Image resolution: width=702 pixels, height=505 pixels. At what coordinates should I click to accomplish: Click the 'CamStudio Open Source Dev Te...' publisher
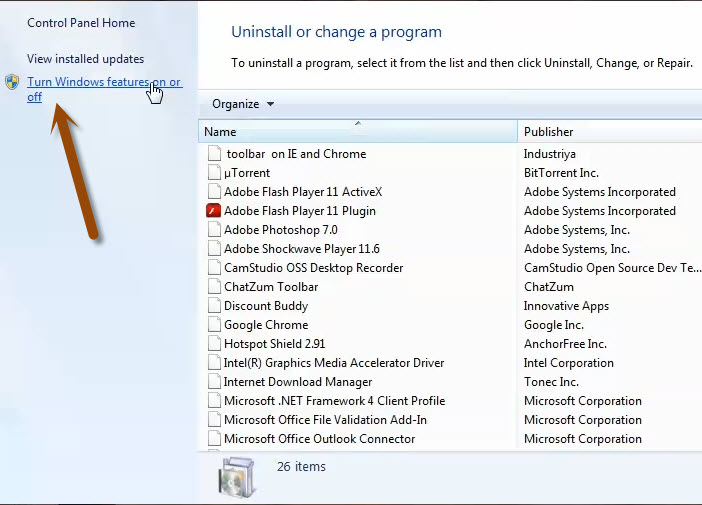click(612, 268)
